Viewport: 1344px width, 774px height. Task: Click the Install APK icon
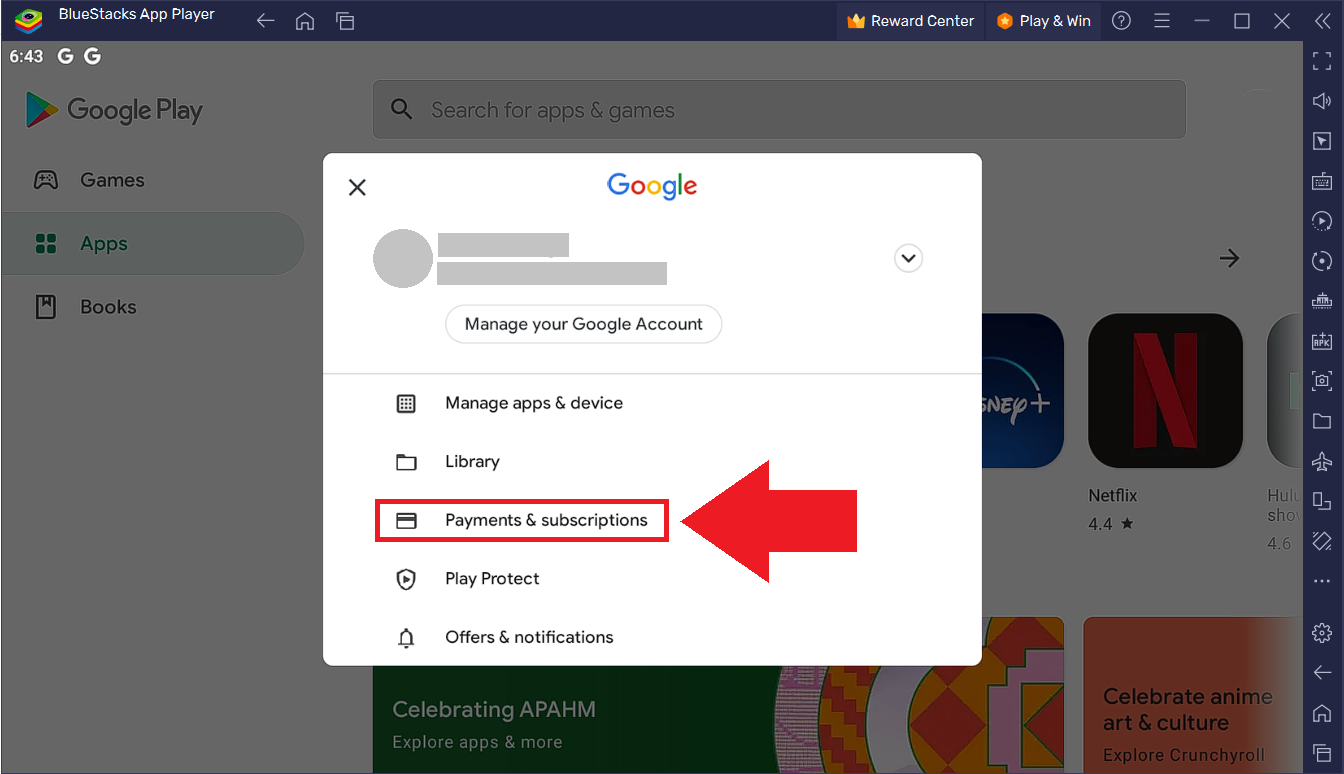pos(1322,341)
